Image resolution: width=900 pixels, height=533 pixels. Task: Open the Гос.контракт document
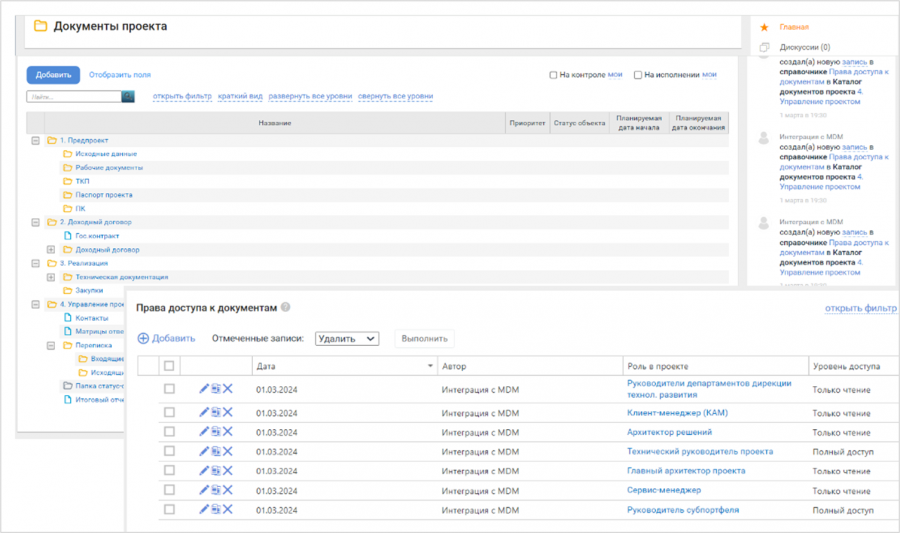pyautogui.click(x=97, y=236)
